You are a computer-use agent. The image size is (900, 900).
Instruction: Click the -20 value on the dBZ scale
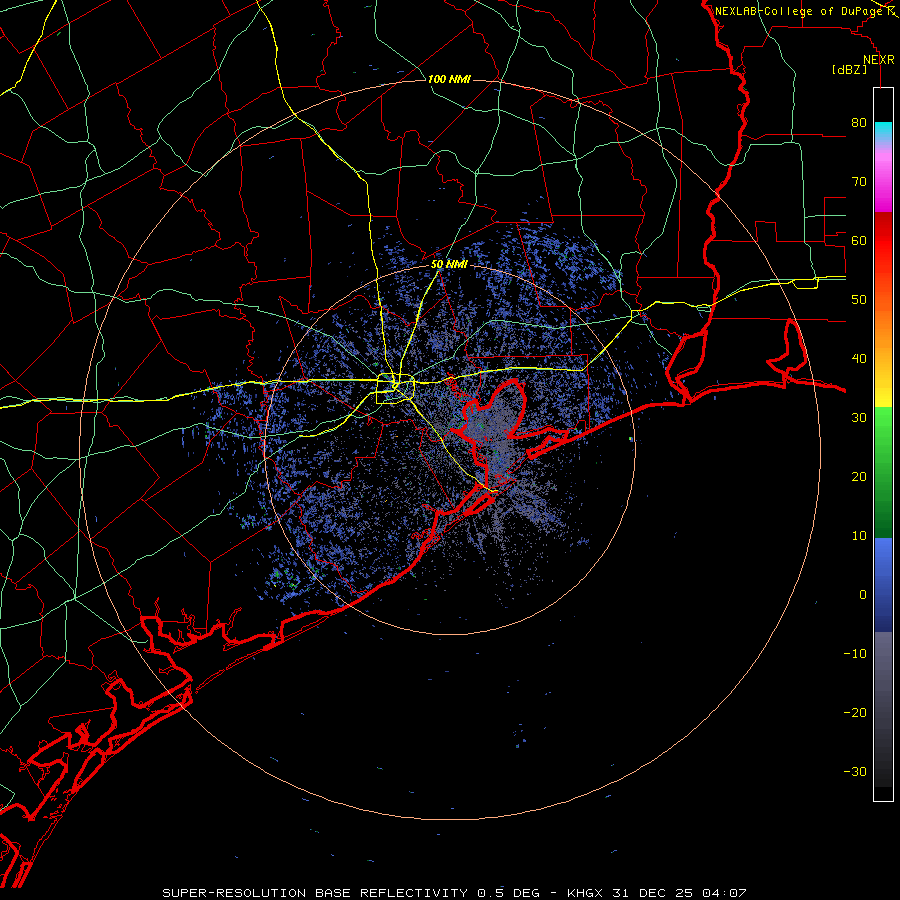click(x=855, y=713)
